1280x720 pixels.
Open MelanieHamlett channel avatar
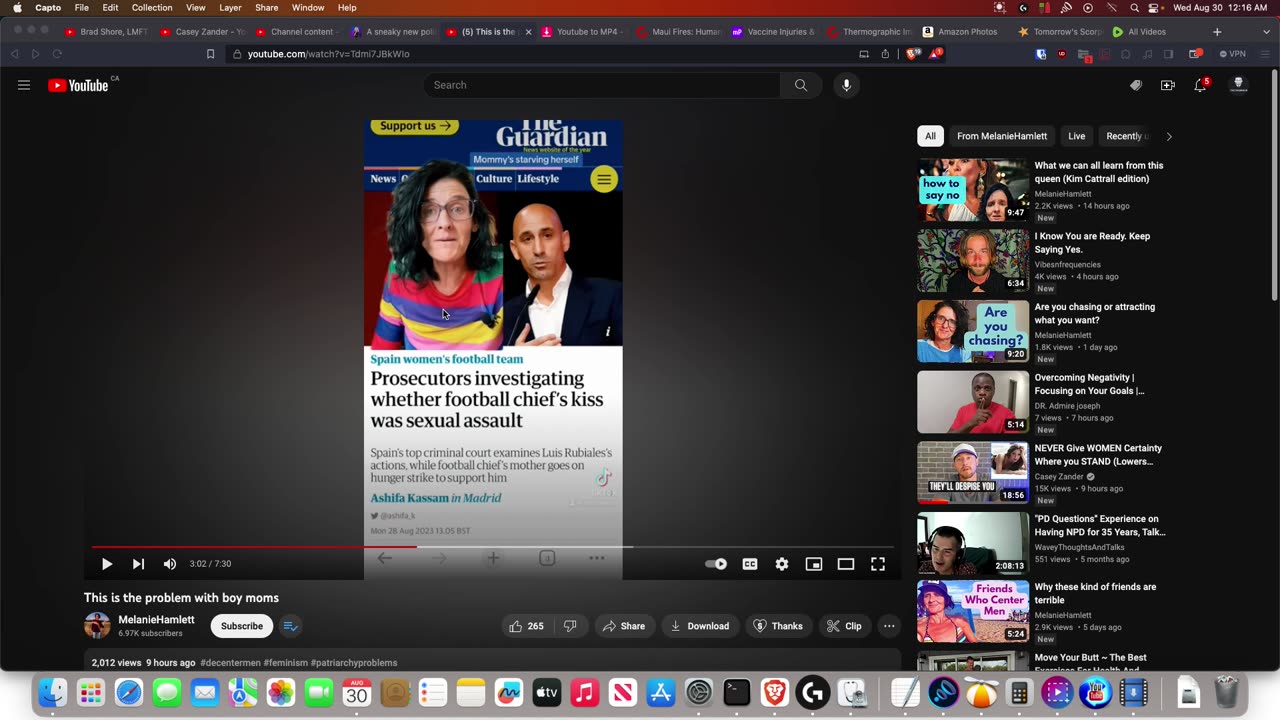click(97, 626)
